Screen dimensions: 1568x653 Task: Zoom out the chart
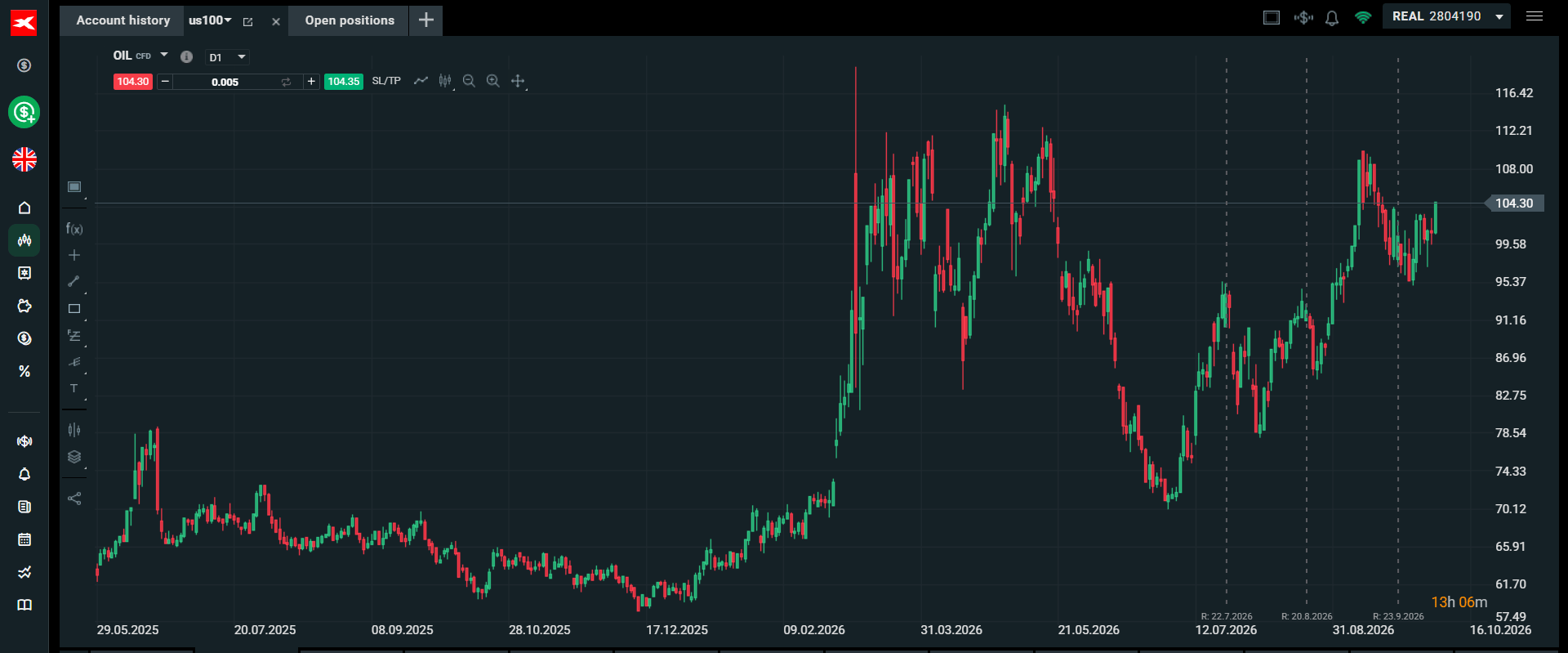point(469,81)
